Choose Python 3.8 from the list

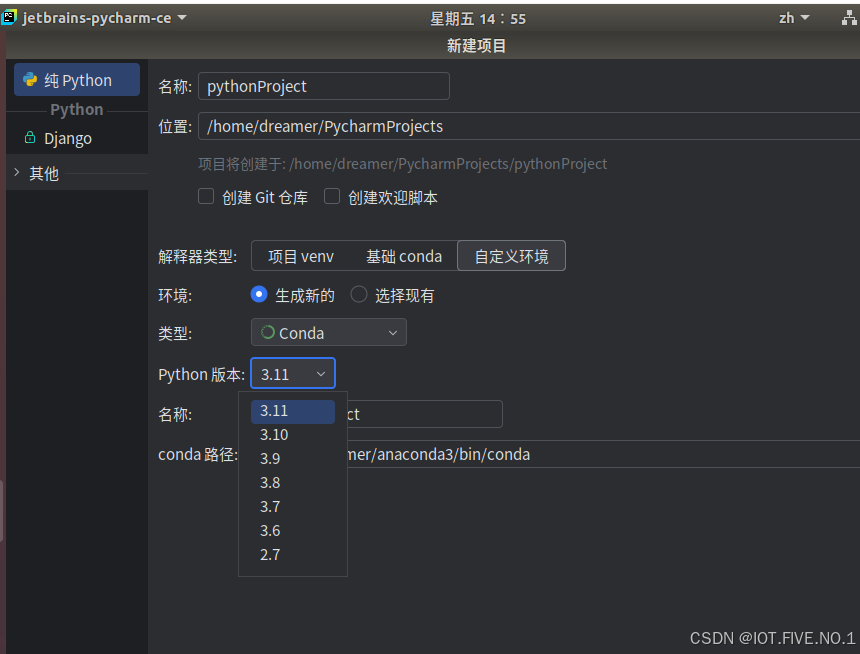tap(293, 483)
